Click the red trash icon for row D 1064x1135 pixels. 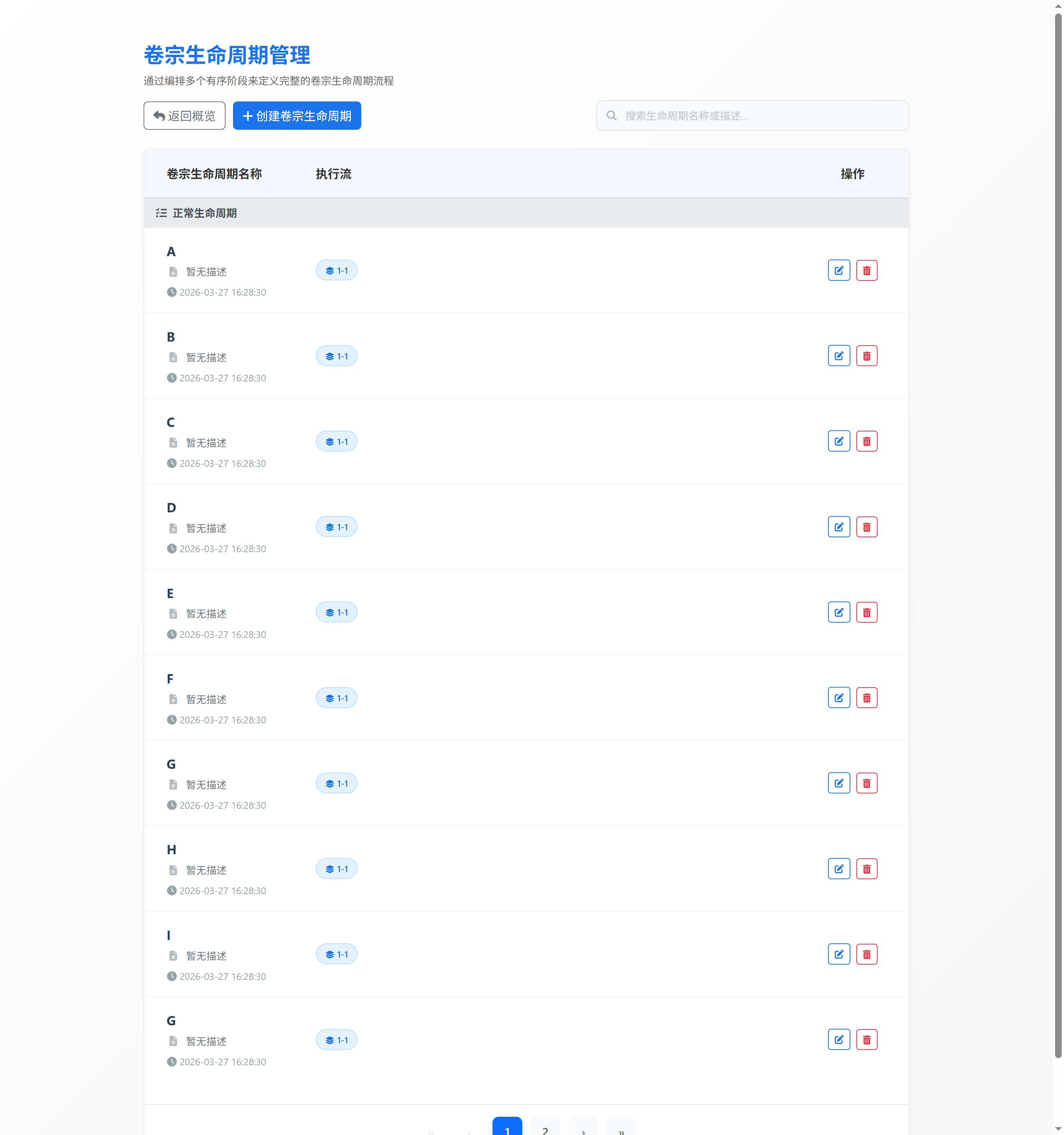866,527
